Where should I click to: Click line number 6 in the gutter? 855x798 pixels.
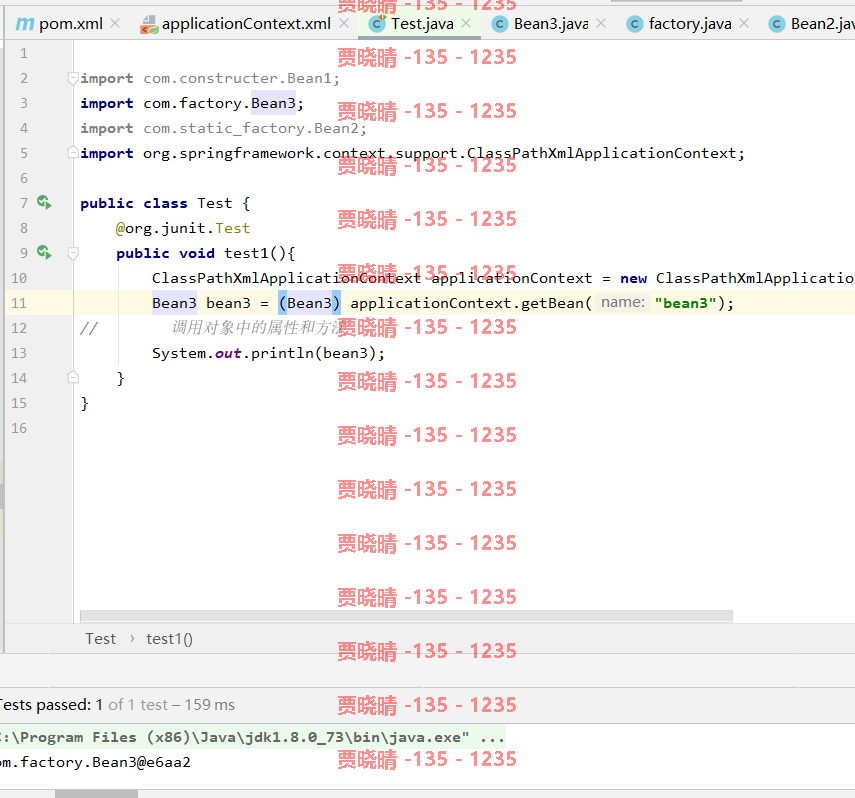tap(23, 178)
